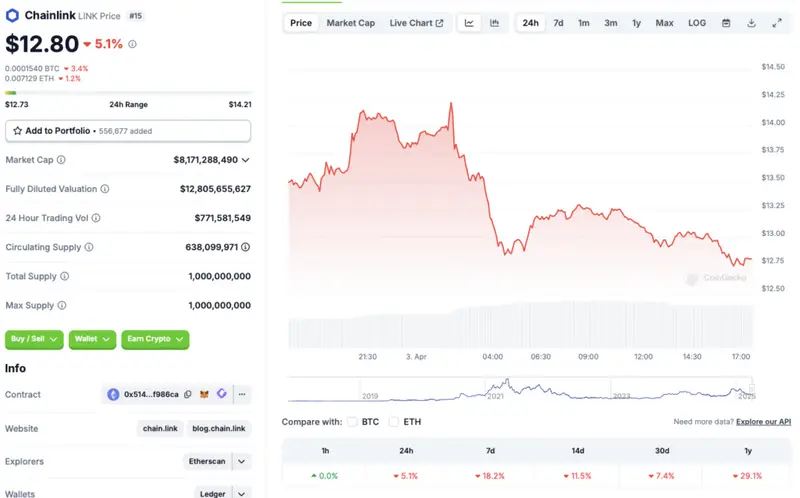Click the 0x514...f986ca contract address

coord(151,394)
